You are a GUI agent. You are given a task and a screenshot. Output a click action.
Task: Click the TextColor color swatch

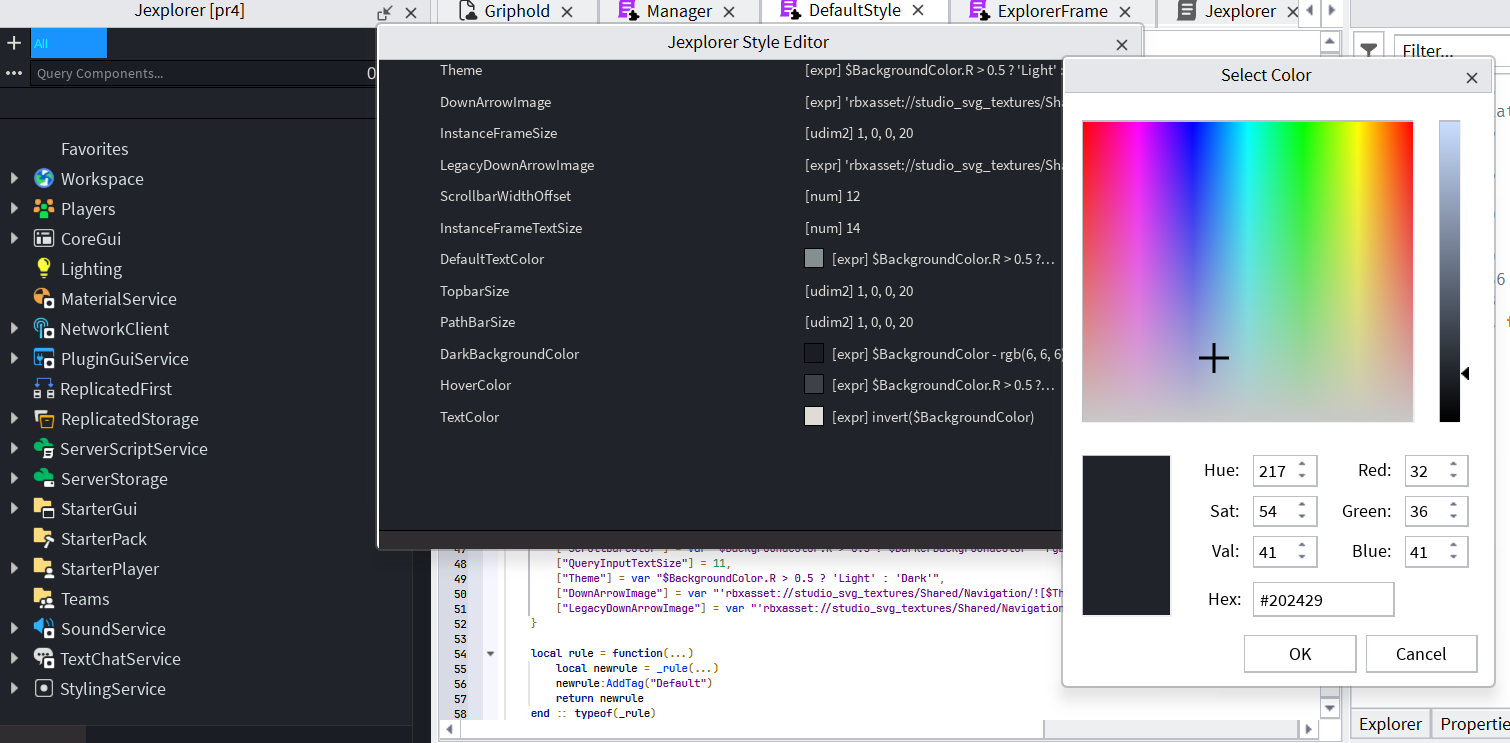pyautogui.click(x=813, y=416)
